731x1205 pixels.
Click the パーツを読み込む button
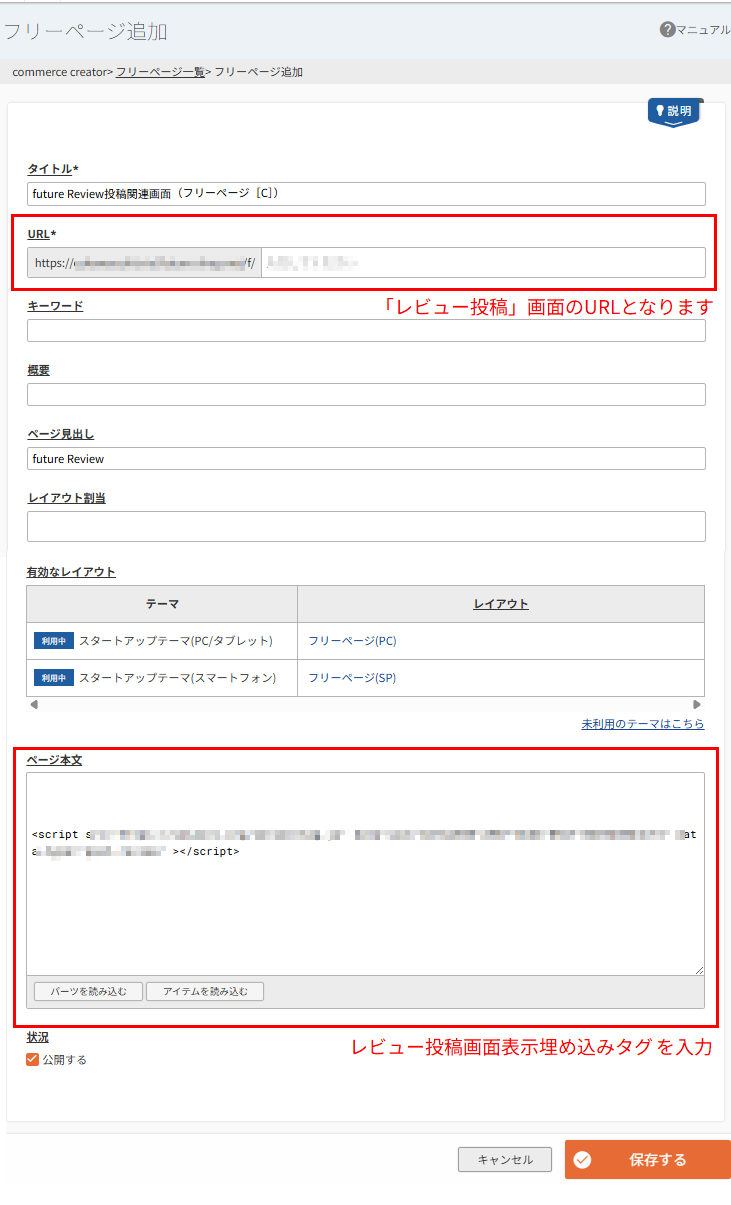pos(89,992)
